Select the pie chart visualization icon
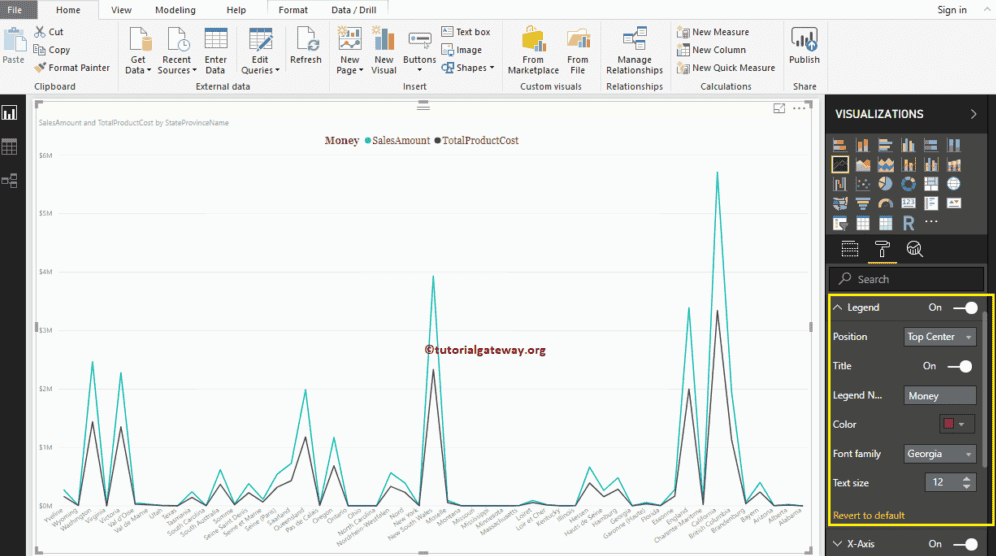Image resolution: width=996 pixels, height=556 pixels. tap(885, 184)
